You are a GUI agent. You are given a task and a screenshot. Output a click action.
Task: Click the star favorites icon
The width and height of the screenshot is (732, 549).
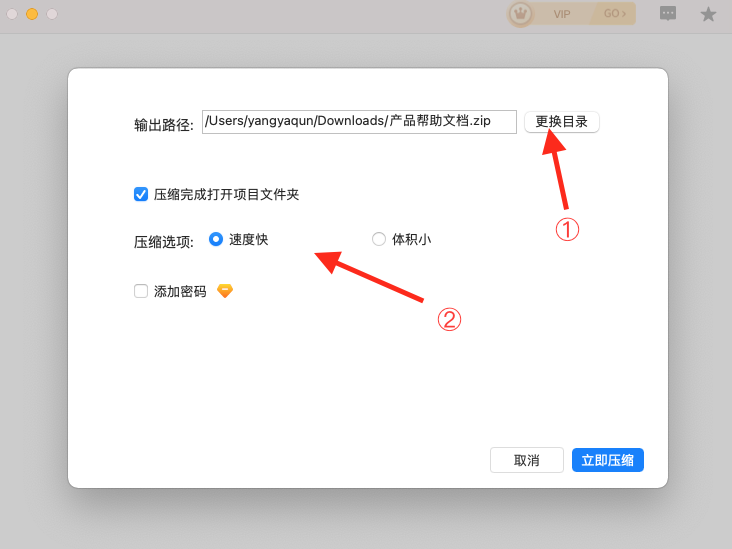pyautogui.click(x=708, y=14)
